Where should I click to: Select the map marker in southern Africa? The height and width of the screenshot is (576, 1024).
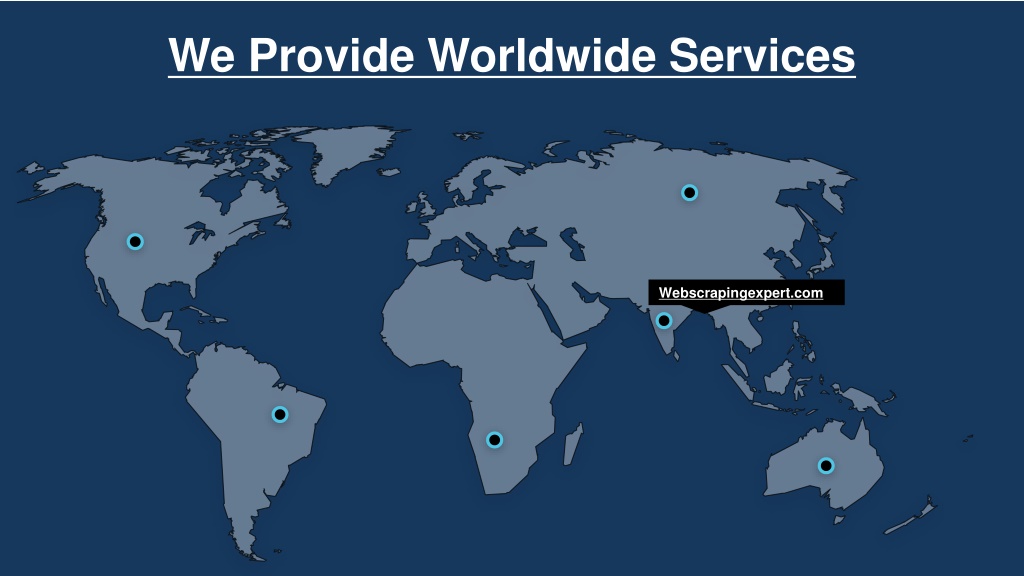(x=494, y=440)
